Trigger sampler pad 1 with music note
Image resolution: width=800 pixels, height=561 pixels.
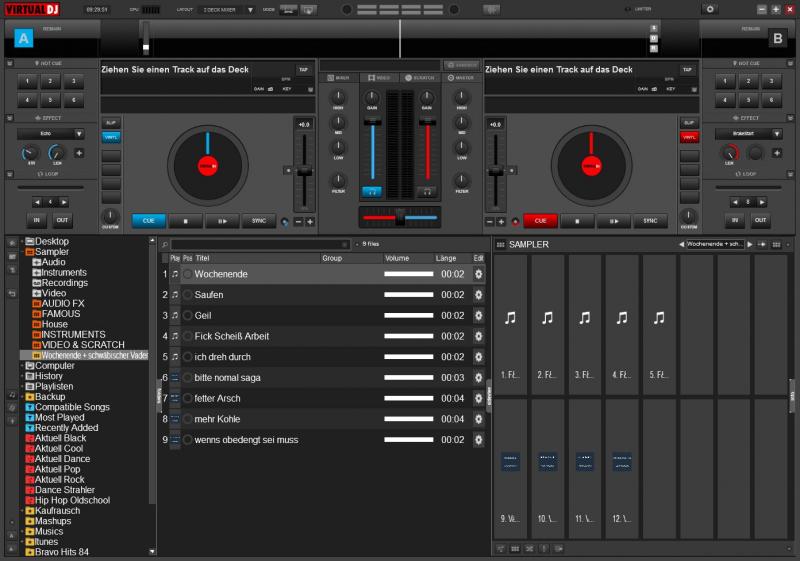click(x=511, y=318)
